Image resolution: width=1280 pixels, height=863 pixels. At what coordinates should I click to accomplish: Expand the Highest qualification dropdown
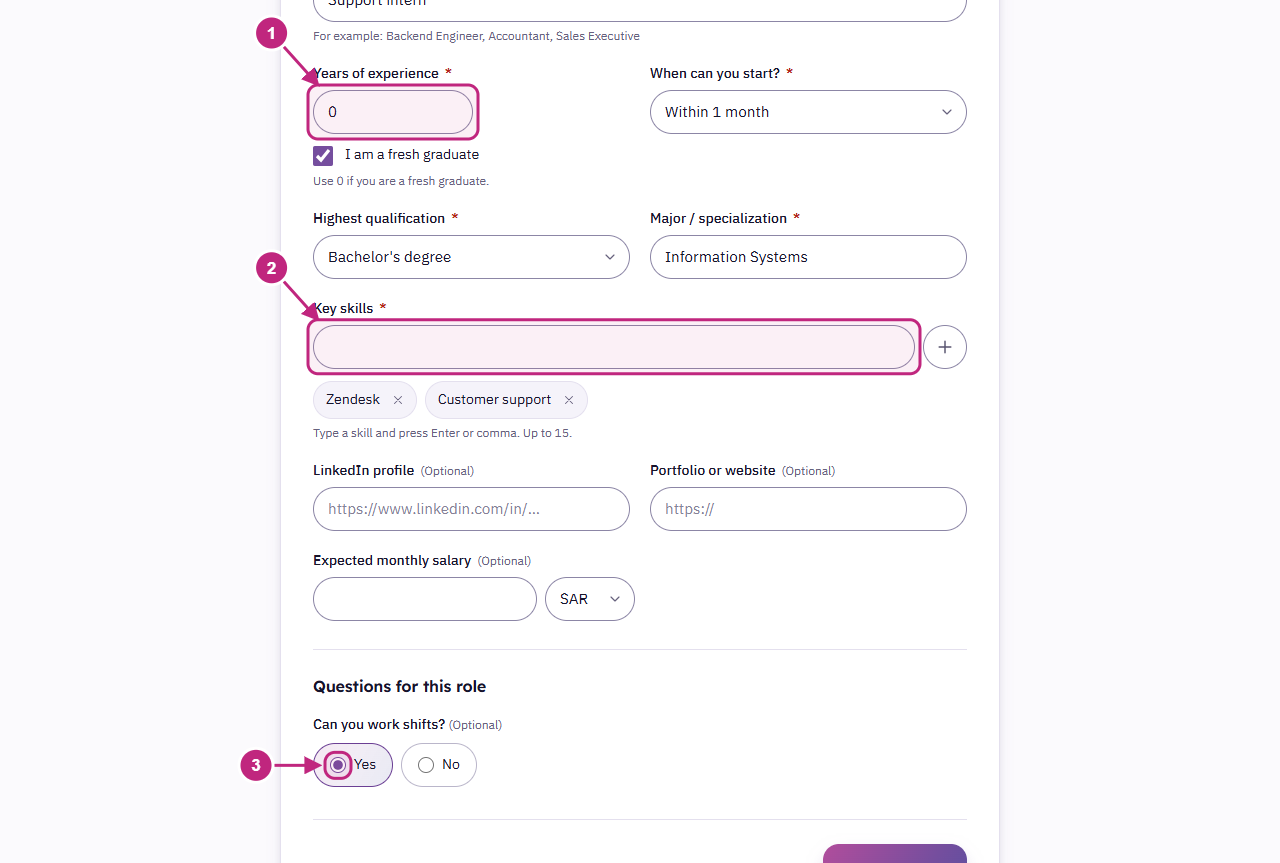pyautogui.click(x=471, y=257)
